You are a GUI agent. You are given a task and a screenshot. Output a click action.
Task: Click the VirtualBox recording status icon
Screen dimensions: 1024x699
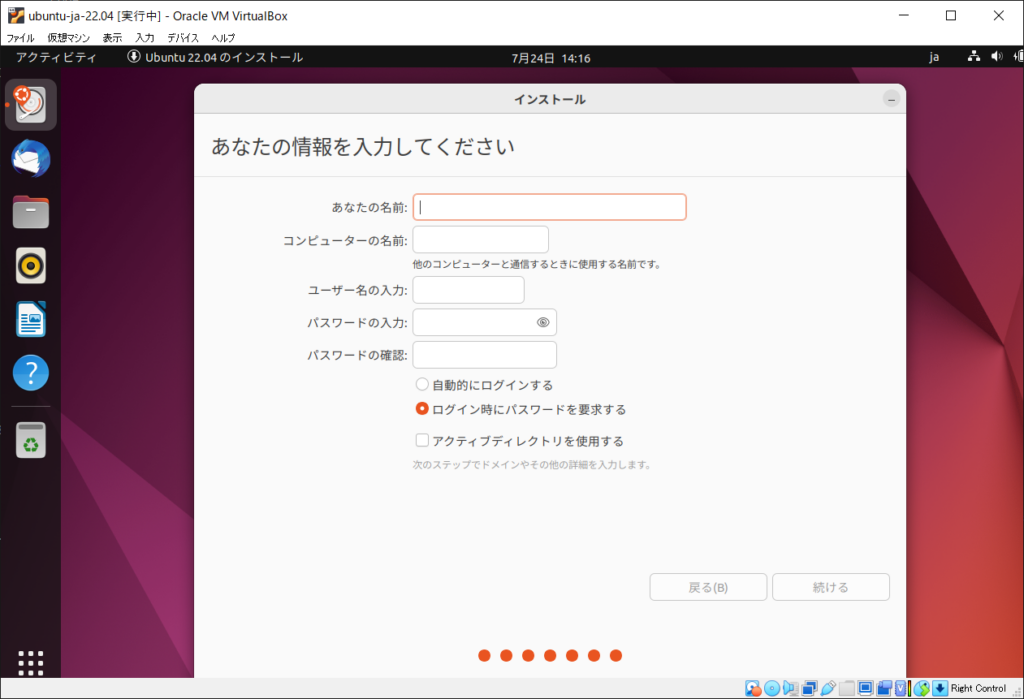(x=884, y=688)
